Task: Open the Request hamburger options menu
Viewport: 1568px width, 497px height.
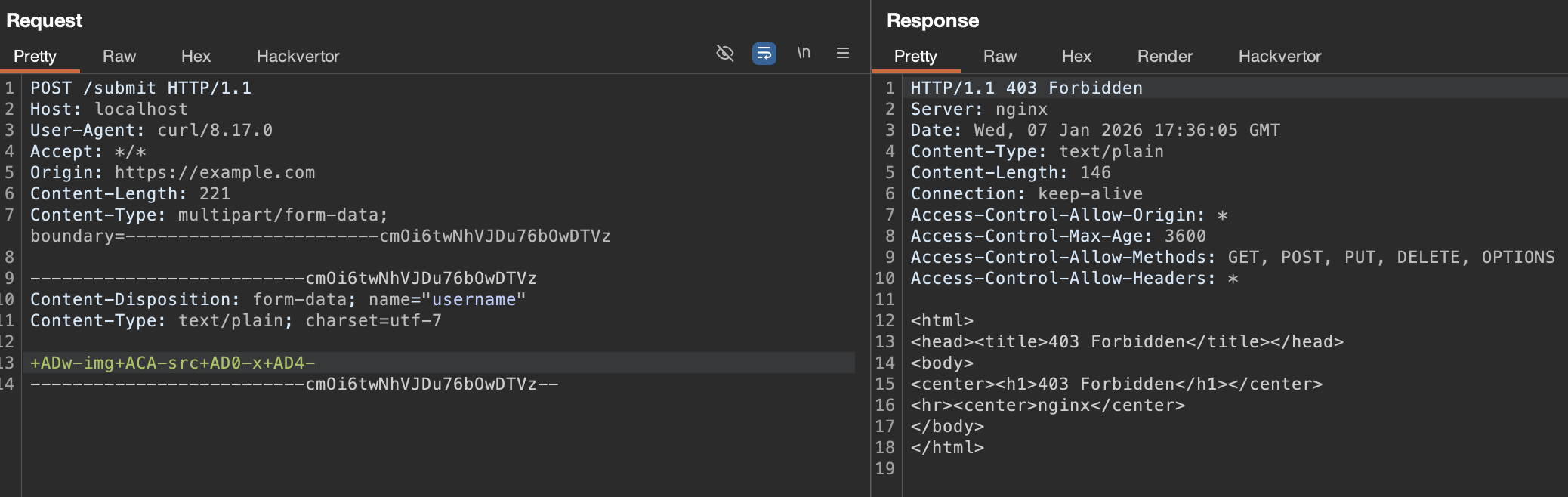Action: [x=843, y=53]
